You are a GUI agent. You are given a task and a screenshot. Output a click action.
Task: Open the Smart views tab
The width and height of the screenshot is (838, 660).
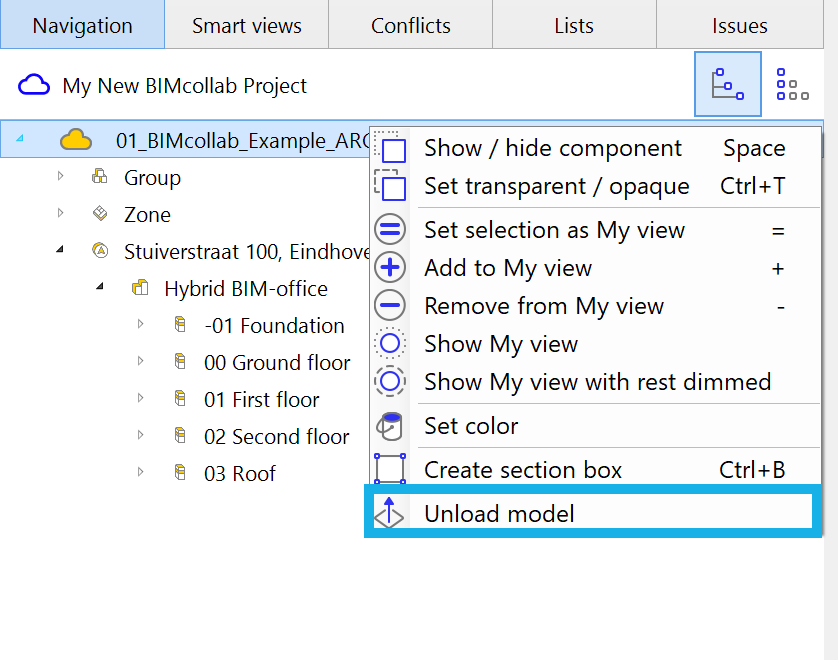[246, 25]
